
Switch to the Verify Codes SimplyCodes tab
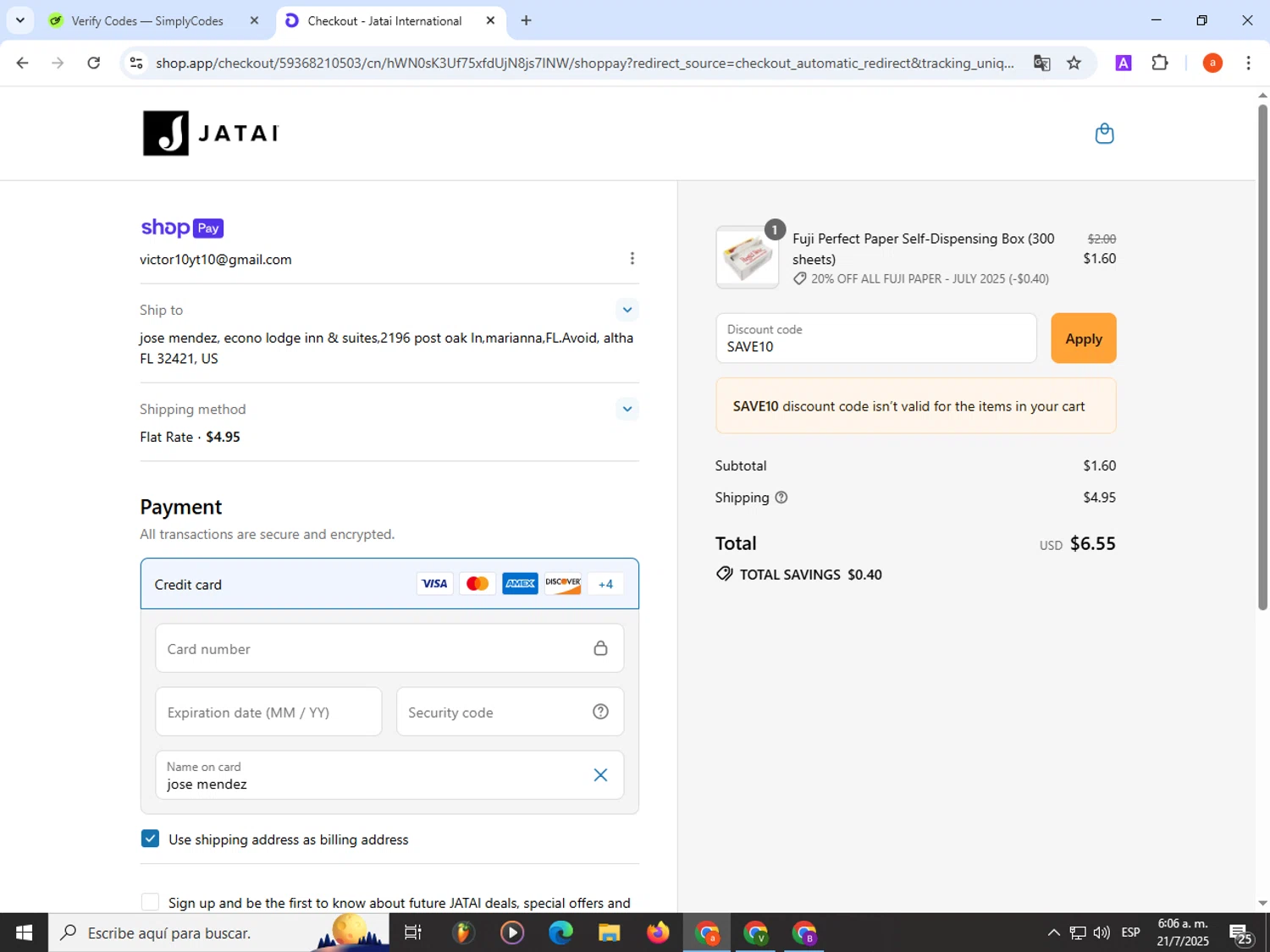(146, 20)
